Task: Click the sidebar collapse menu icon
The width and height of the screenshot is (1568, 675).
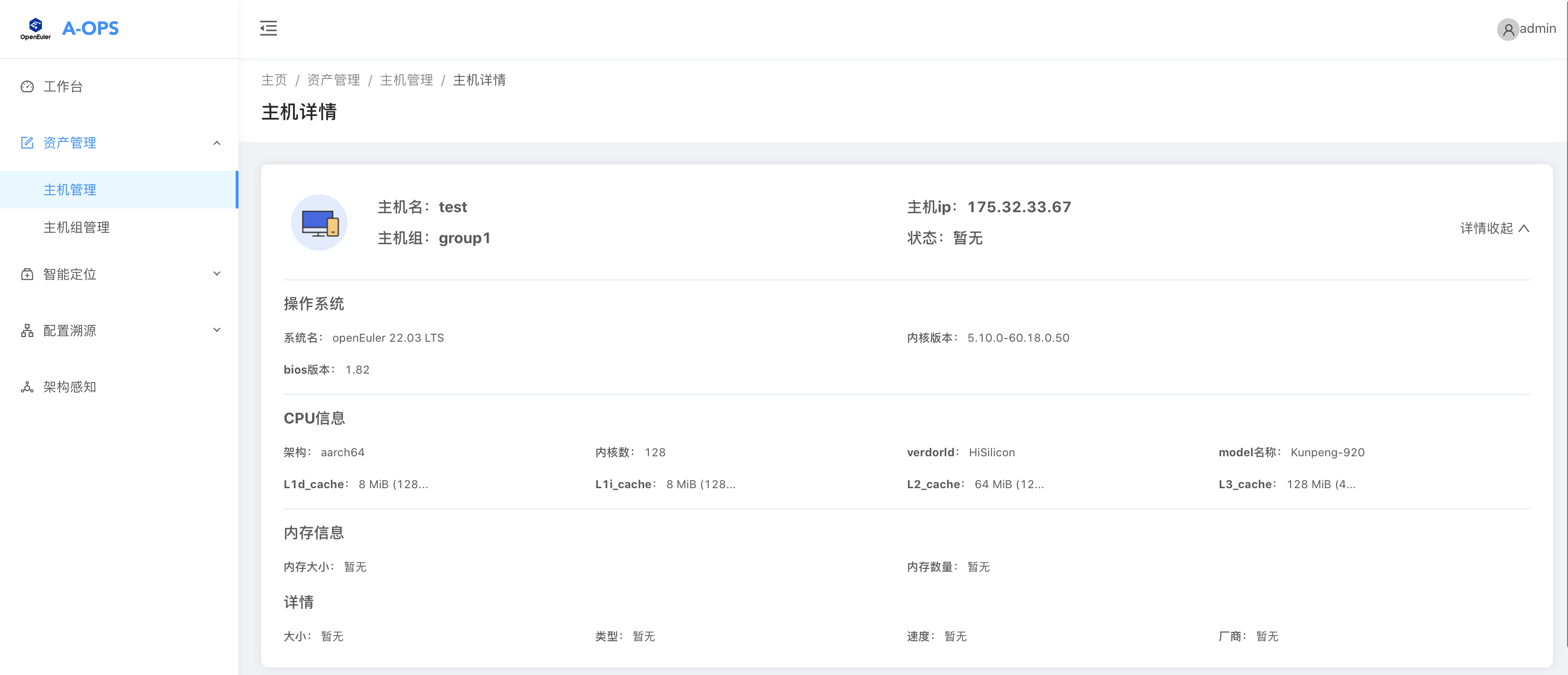Action: [x=268, y=28]
